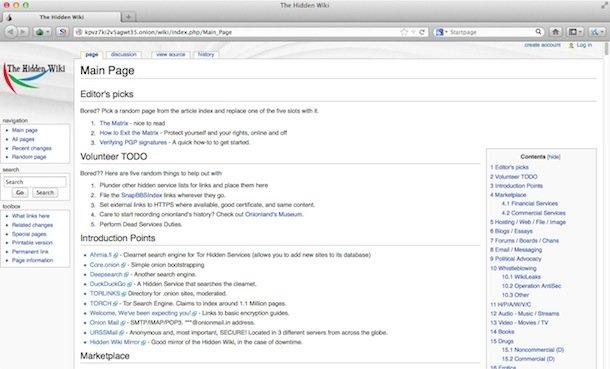Open Special pages link

[29, 234]
